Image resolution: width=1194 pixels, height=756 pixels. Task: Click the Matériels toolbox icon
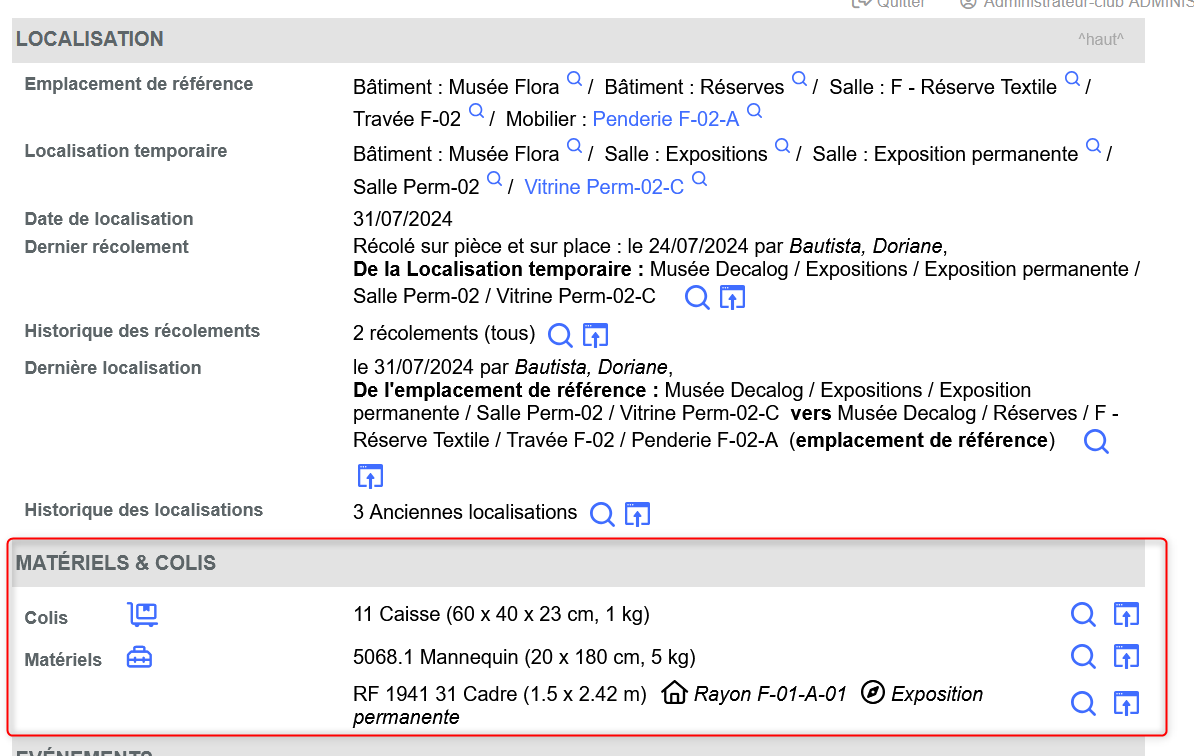(139, 658)
